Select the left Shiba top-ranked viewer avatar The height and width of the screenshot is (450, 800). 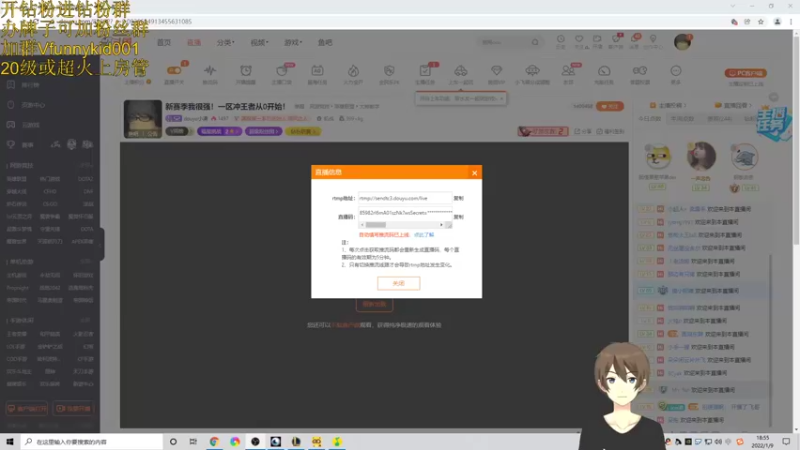[658, 156]
